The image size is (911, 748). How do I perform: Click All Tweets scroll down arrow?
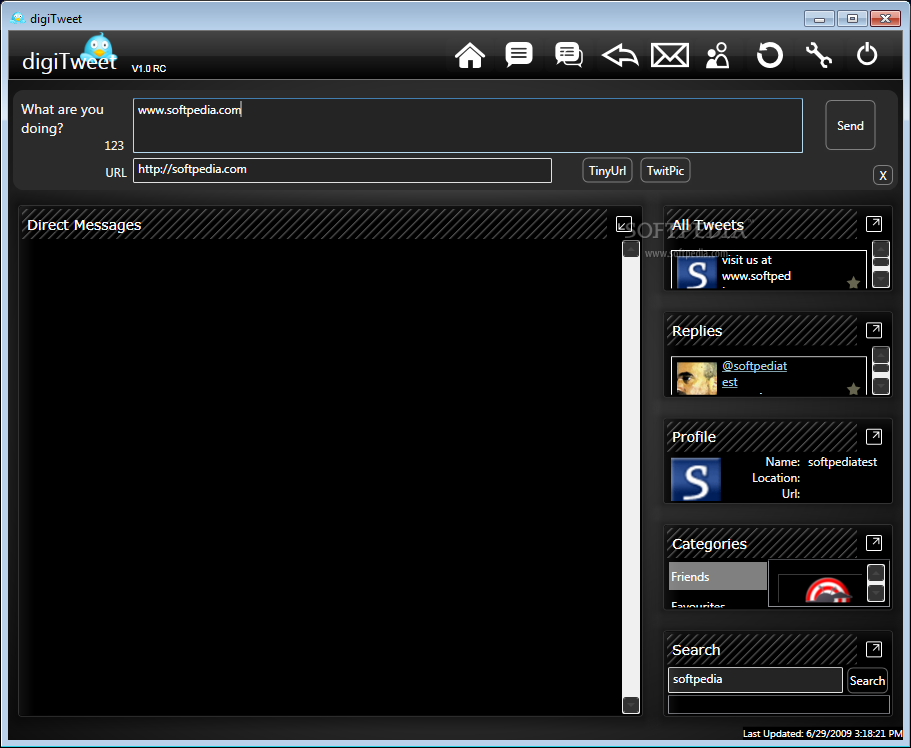[x=881, y=280]
